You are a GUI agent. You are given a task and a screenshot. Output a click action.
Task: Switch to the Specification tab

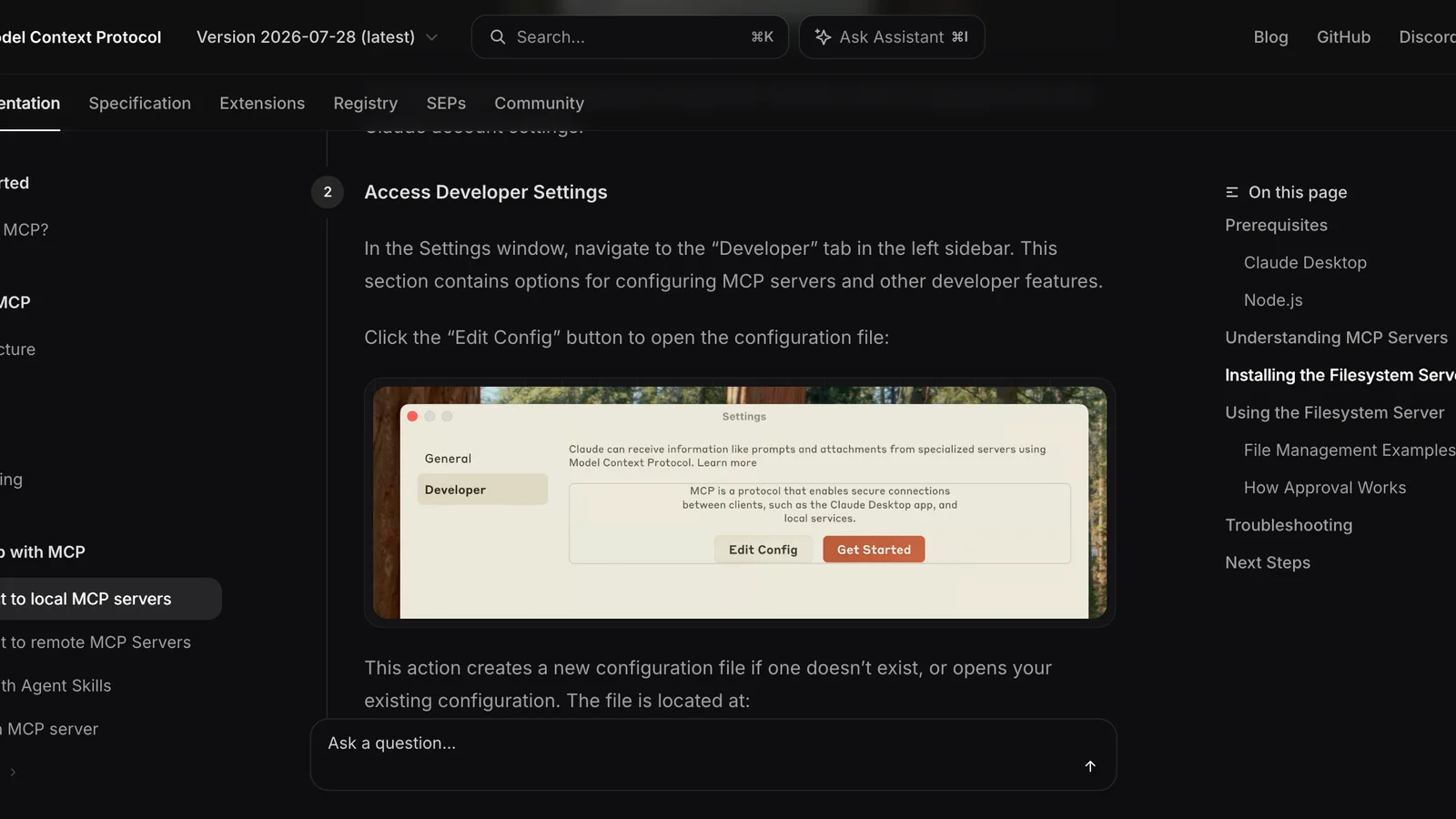(x=140, y=104)
